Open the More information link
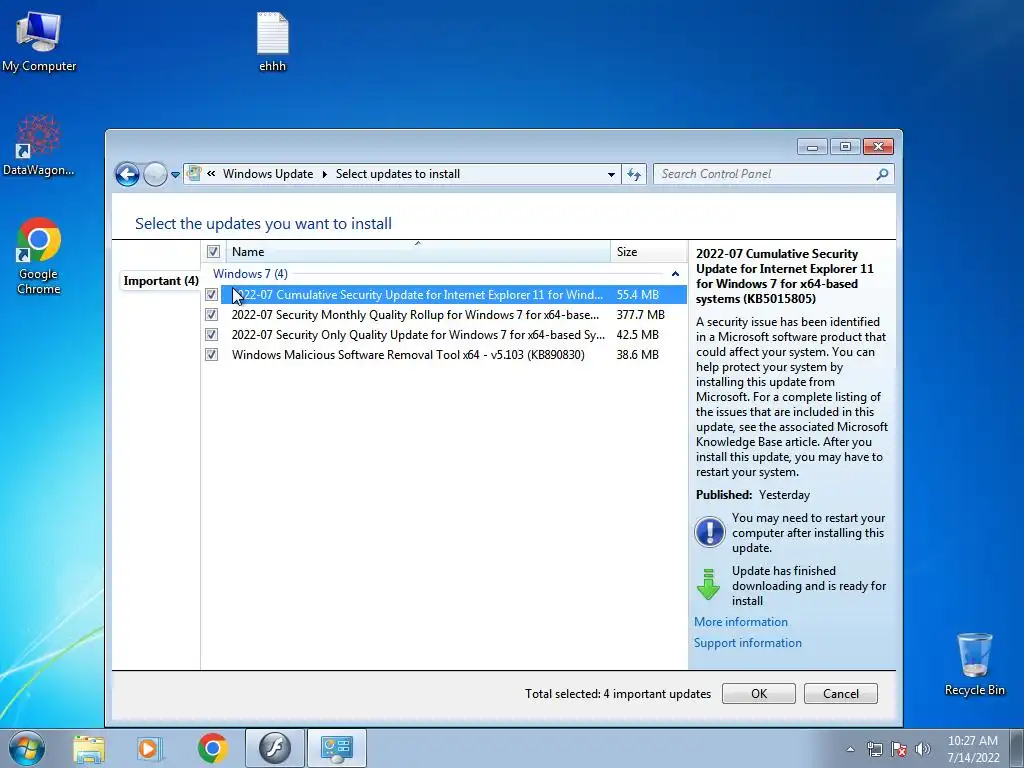 click(x=741, y=622)
